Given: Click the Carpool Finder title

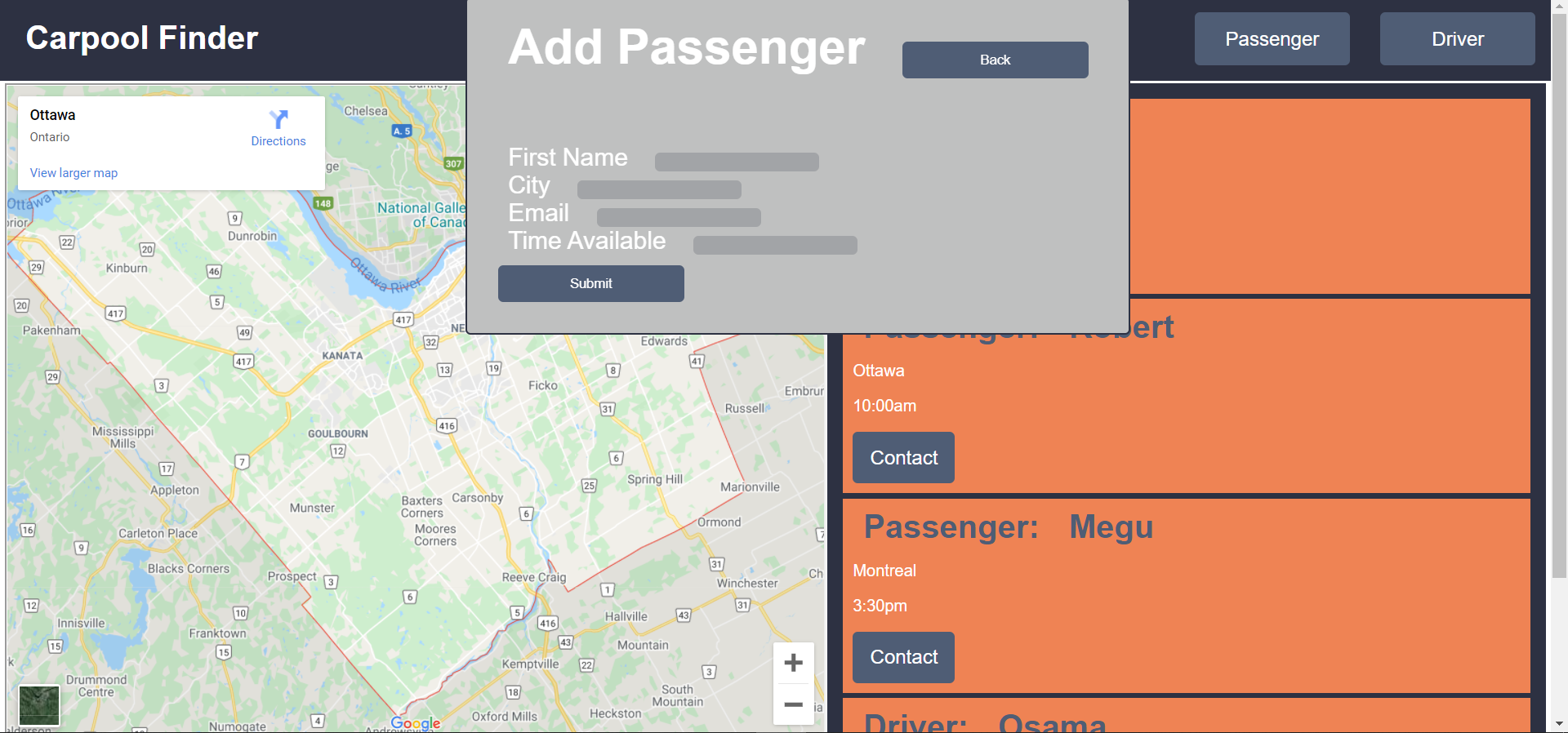Looking at the screenshot, I should tap(142, 38).
